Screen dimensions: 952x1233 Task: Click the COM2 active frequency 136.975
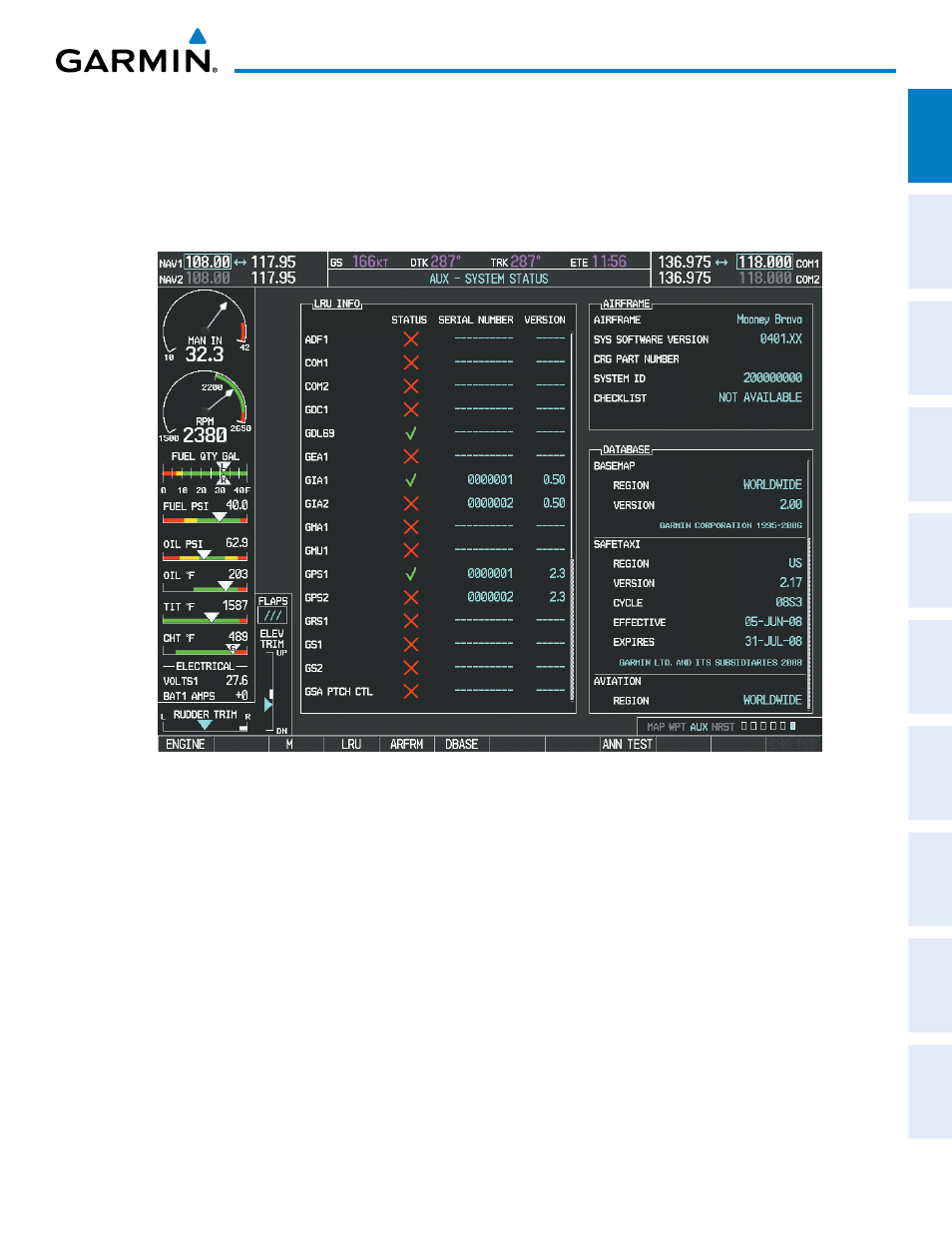(x=685, y=279)
